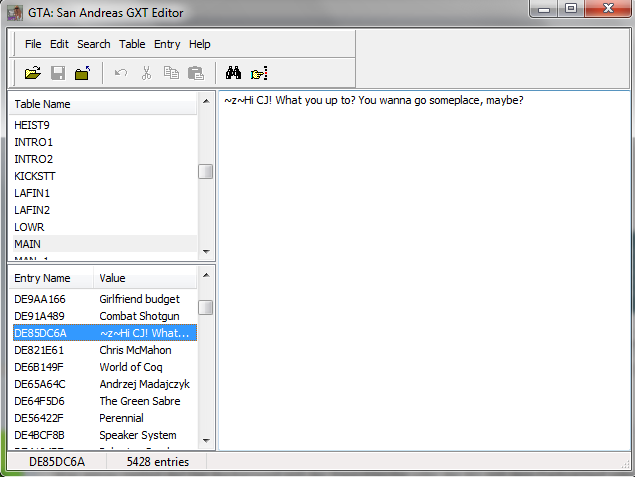
Task: Open the File menu
Action: pyautogui.click(x=33, y=44)
